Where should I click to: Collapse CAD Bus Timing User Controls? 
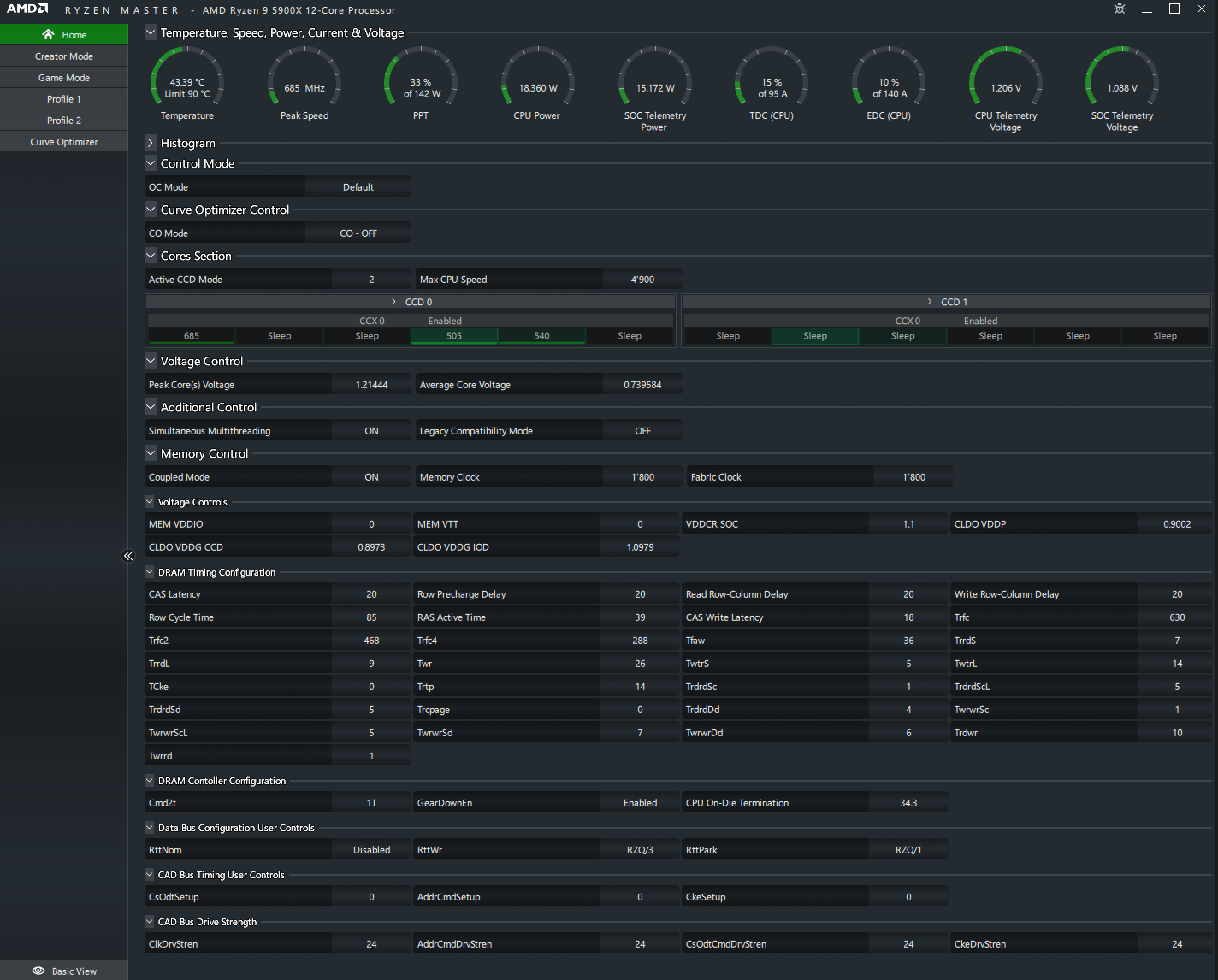coord(150,875)
